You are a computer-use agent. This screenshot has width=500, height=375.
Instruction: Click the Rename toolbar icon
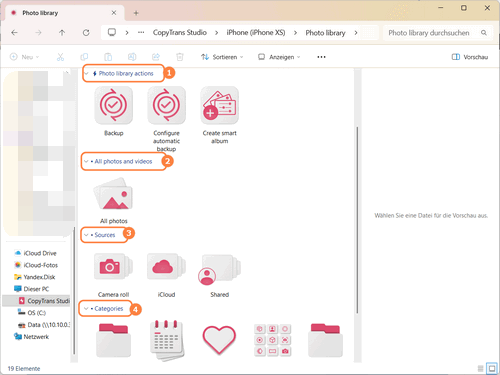[132, 57]
